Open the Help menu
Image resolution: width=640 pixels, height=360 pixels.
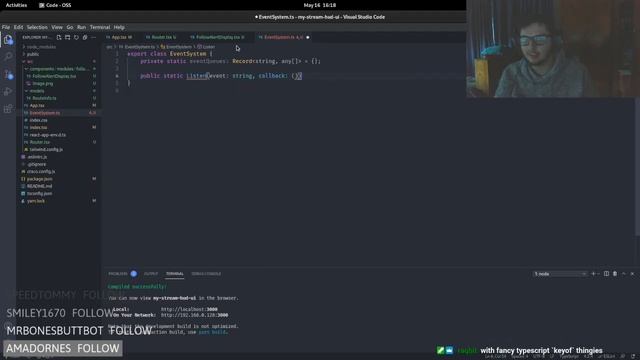(119, 27)
